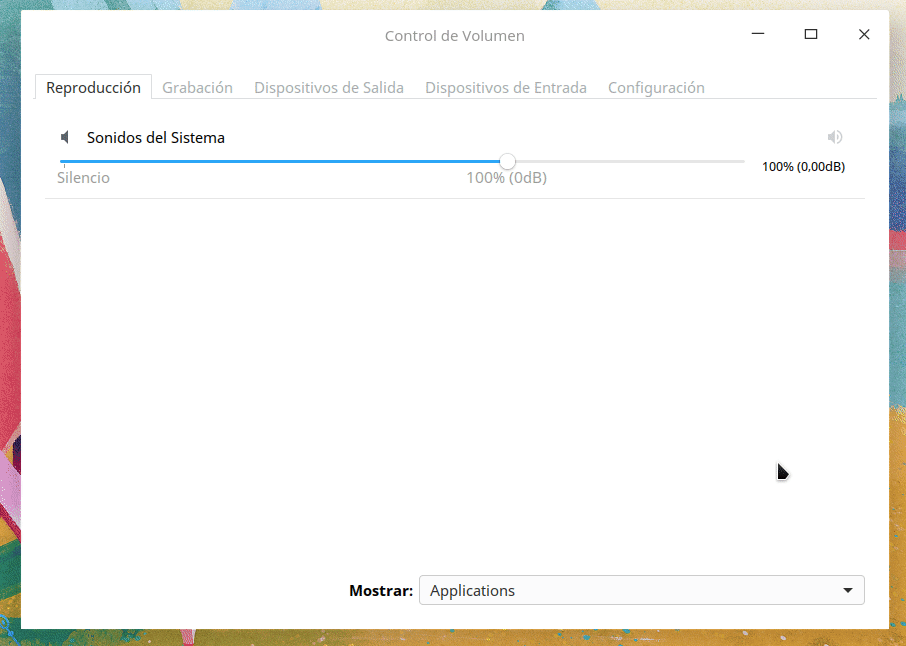The height and width of the screenshot is (646, 906).
Task: Open the Dispositivos de Salida tab
Action: tap(329, 87)
